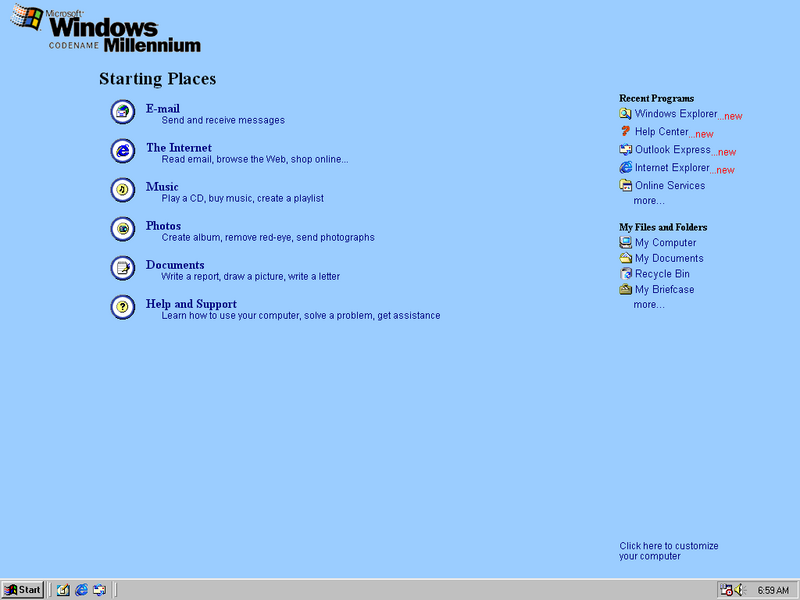Click the My Documents folder icon
This screenshot has width=800, height=600.
626,258
